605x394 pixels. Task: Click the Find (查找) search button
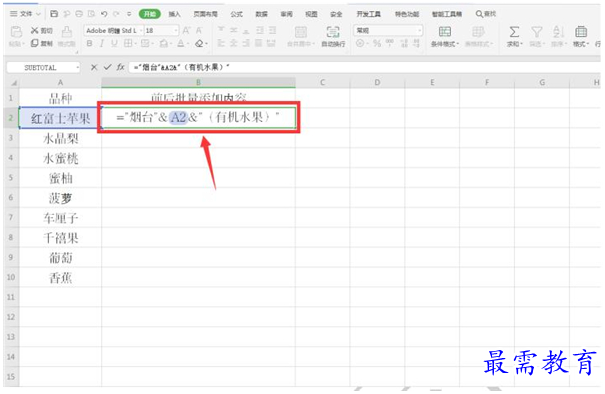click(486, 14)
